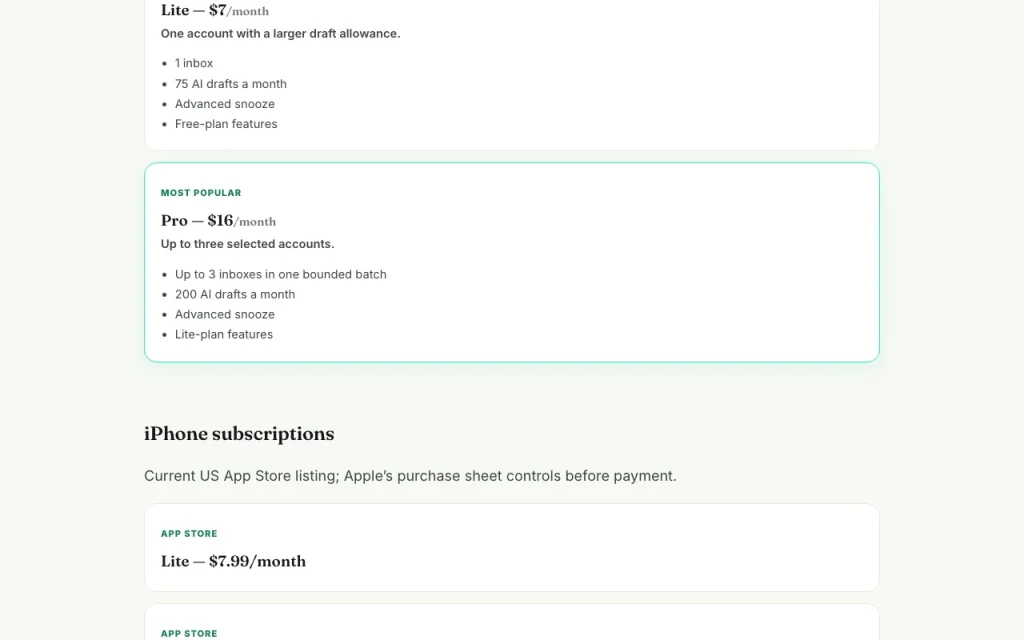Select "One account with a larger draft allowance." text
This screenshot has width=1024, height=640.
click(x=280, y=33)
